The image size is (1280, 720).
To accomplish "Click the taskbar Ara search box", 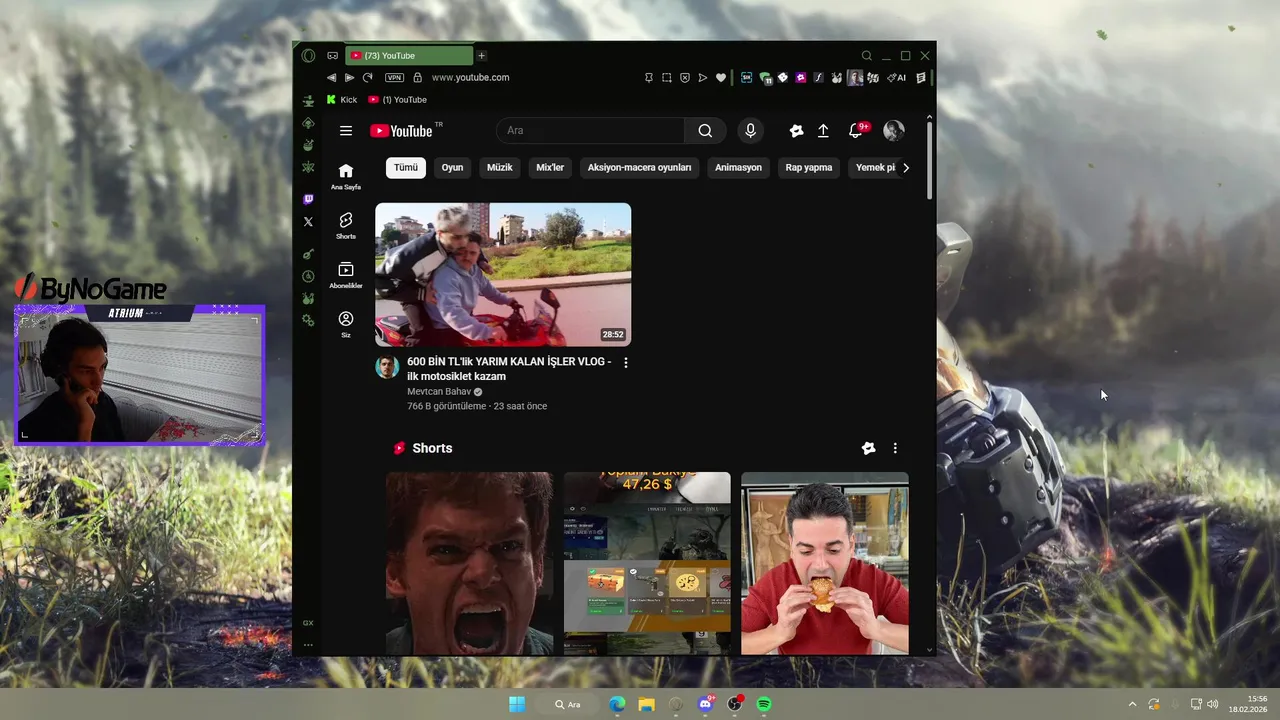I will [568, 704].
